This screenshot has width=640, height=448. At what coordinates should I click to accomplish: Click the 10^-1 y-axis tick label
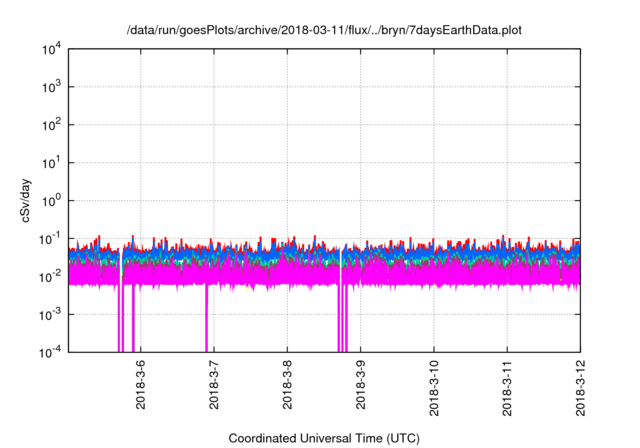pos(50,239)
